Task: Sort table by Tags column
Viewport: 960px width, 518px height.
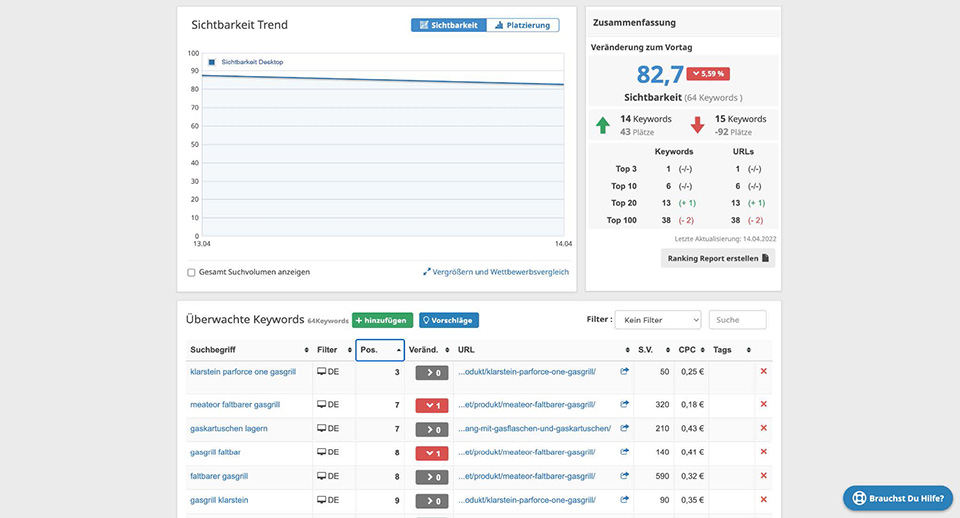Action: tap(732, 350)
